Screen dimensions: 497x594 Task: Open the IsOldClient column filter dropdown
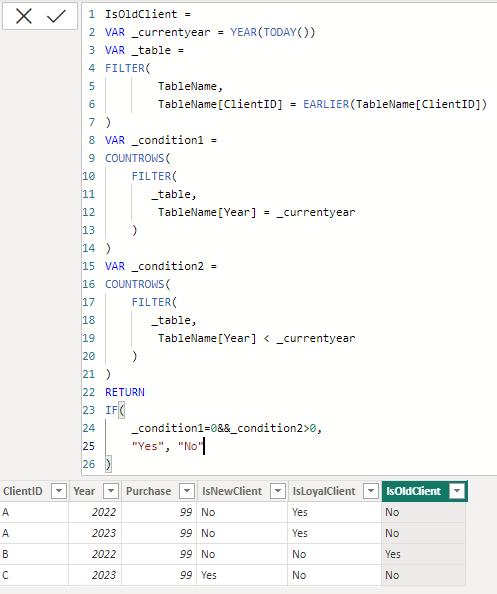pyautogui.click(x=457, y=491)
